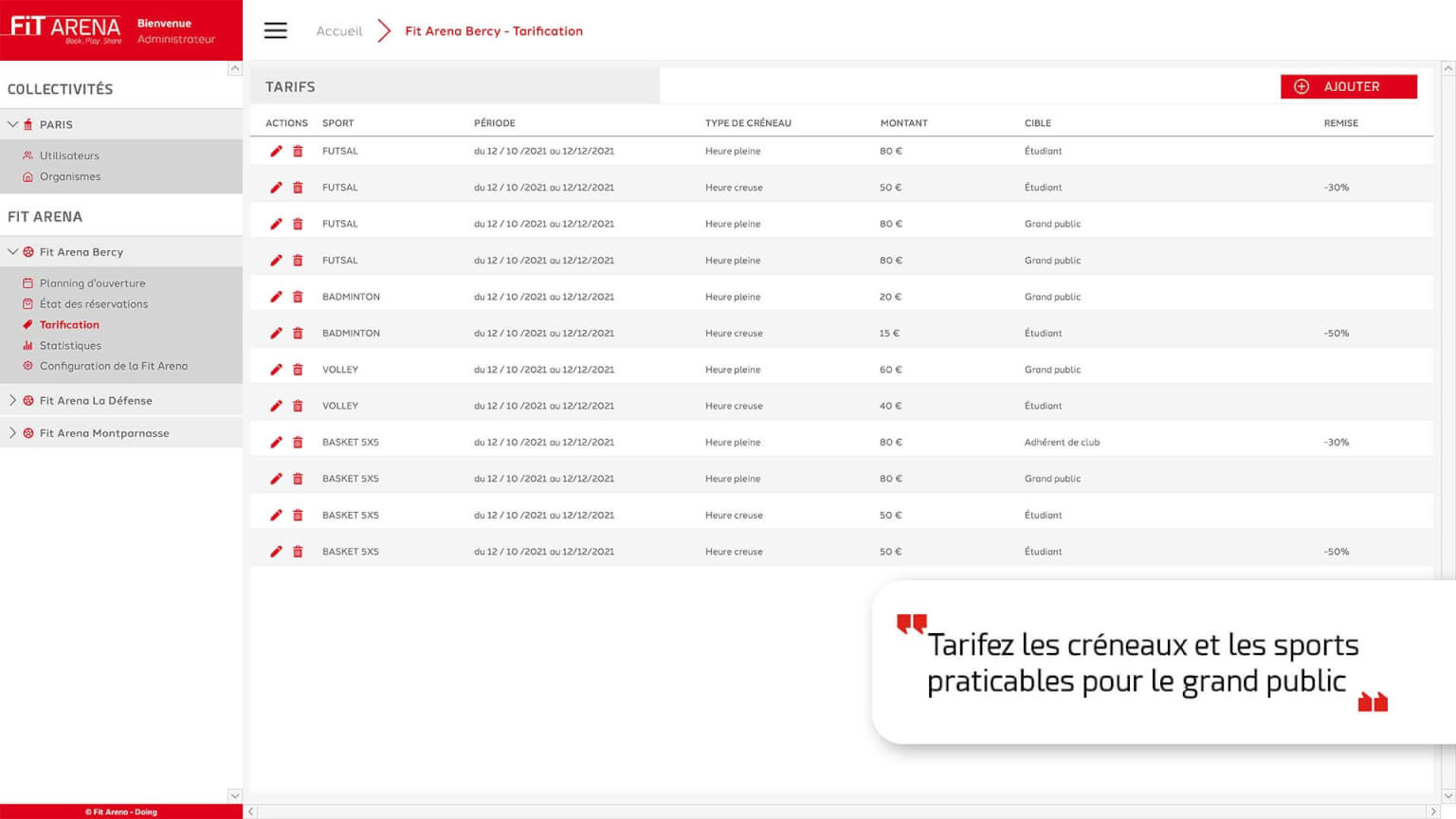Open État des réservations
1456x819 pixels.
coord(94,304)
